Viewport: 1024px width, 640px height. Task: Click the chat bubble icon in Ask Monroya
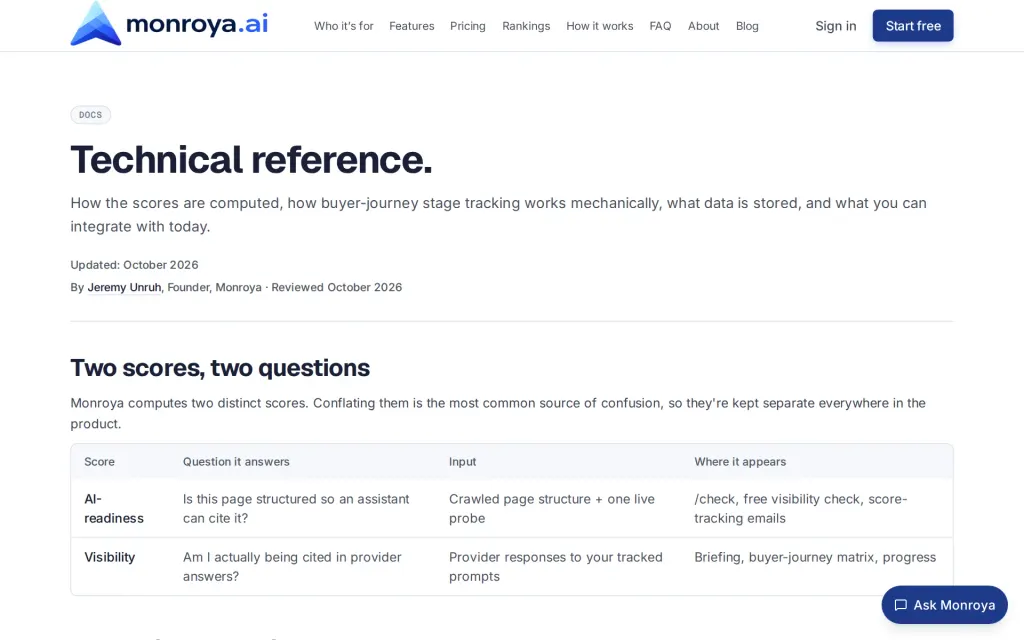[x=901, y=605]
